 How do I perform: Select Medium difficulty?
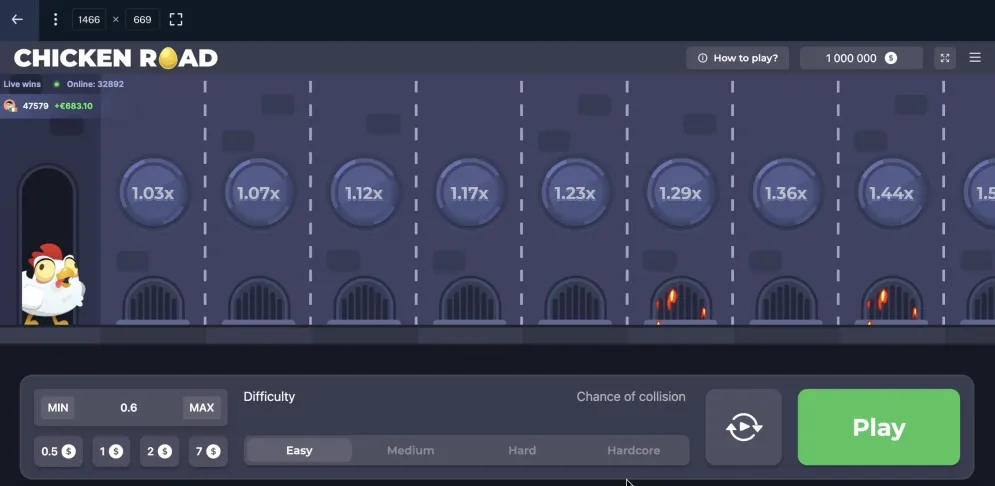411,450
